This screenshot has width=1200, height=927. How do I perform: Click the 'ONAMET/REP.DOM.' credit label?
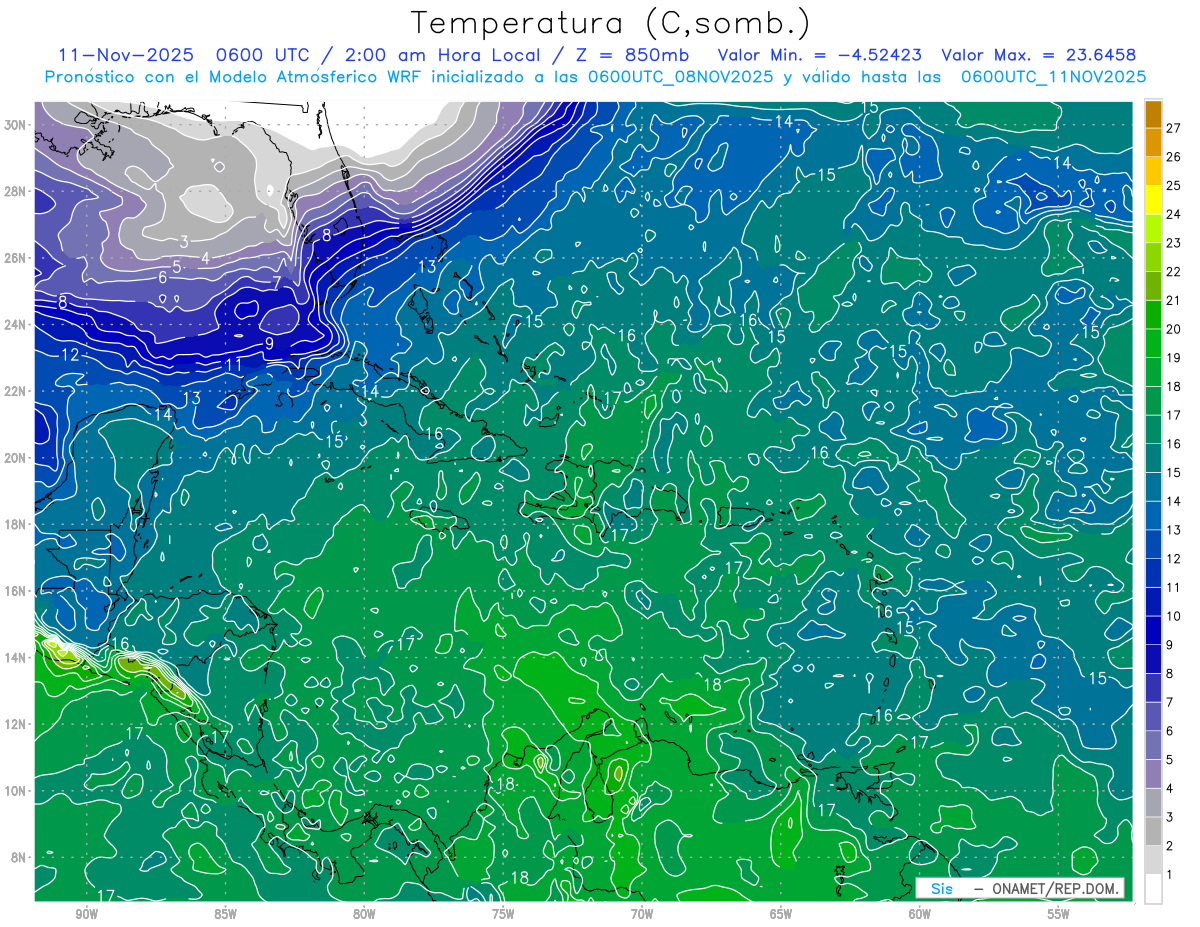[1055, 888]
